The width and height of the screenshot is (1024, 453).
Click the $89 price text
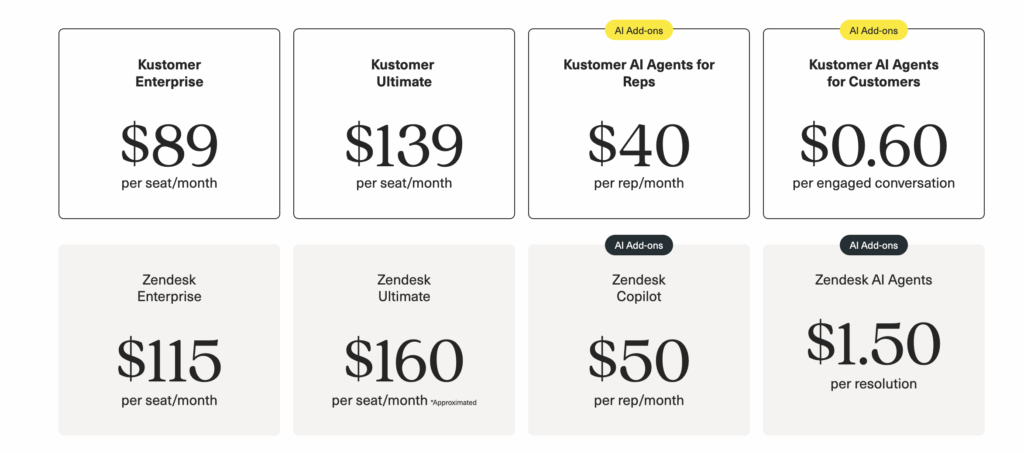coord(169,145)
